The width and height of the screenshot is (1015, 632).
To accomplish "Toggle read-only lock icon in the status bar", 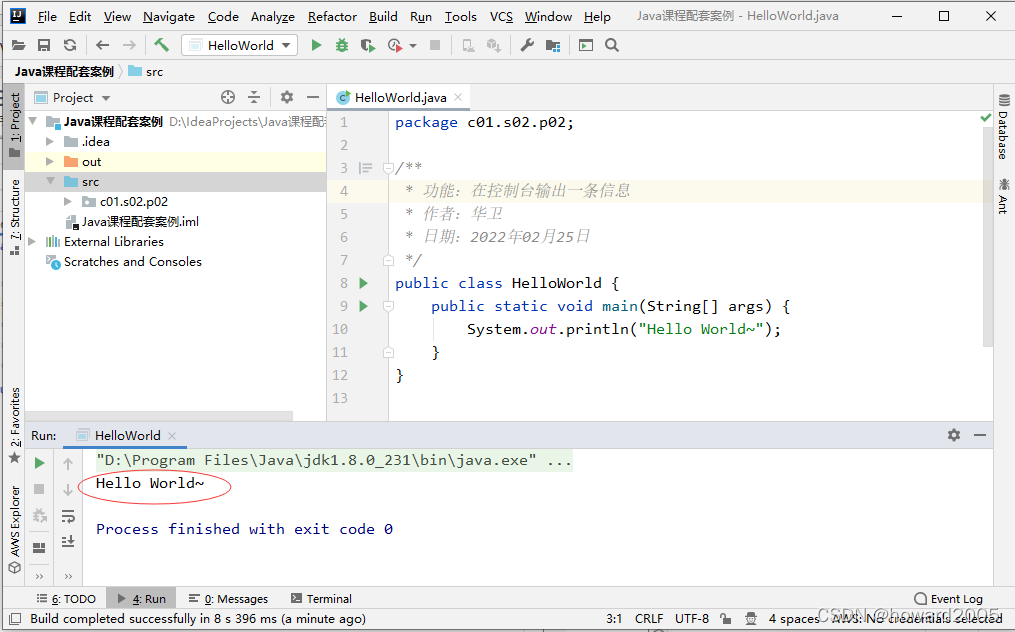I will [726, 618].
